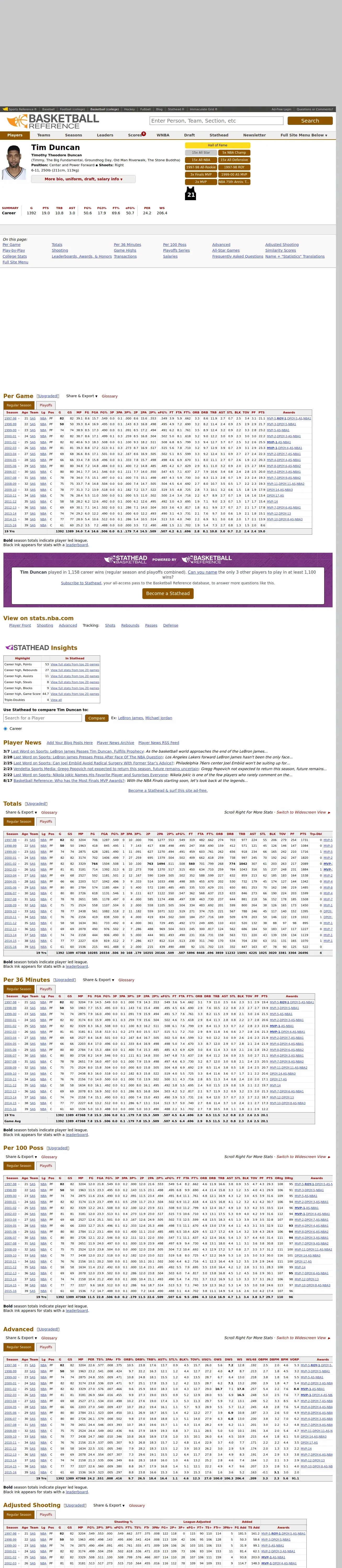342x1568 pixels.
Task: Open Add Your Blog Posts Here link
Action: point(70,743)
